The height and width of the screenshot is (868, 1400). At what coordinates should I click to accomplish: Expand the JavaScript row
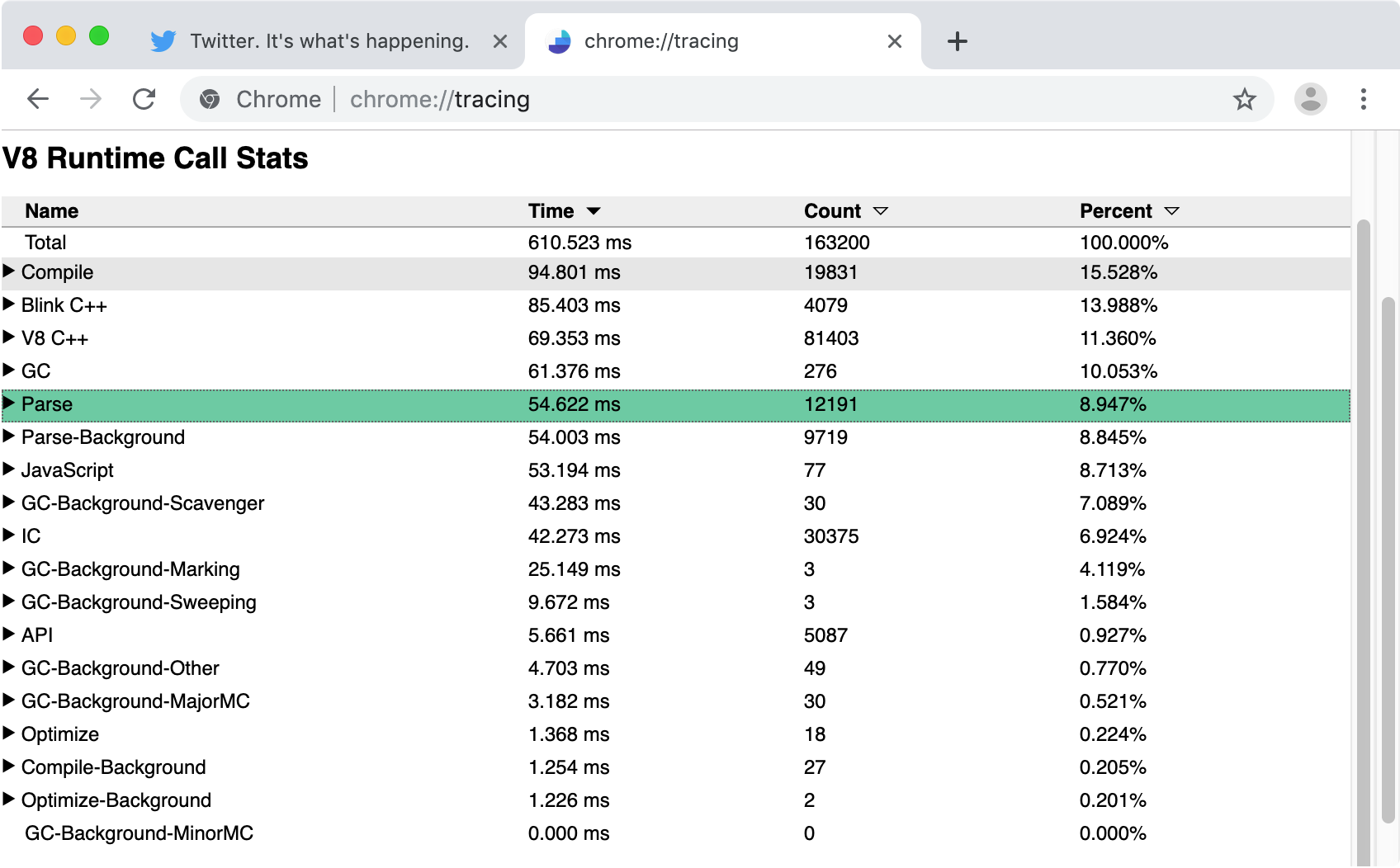point(9,469)
